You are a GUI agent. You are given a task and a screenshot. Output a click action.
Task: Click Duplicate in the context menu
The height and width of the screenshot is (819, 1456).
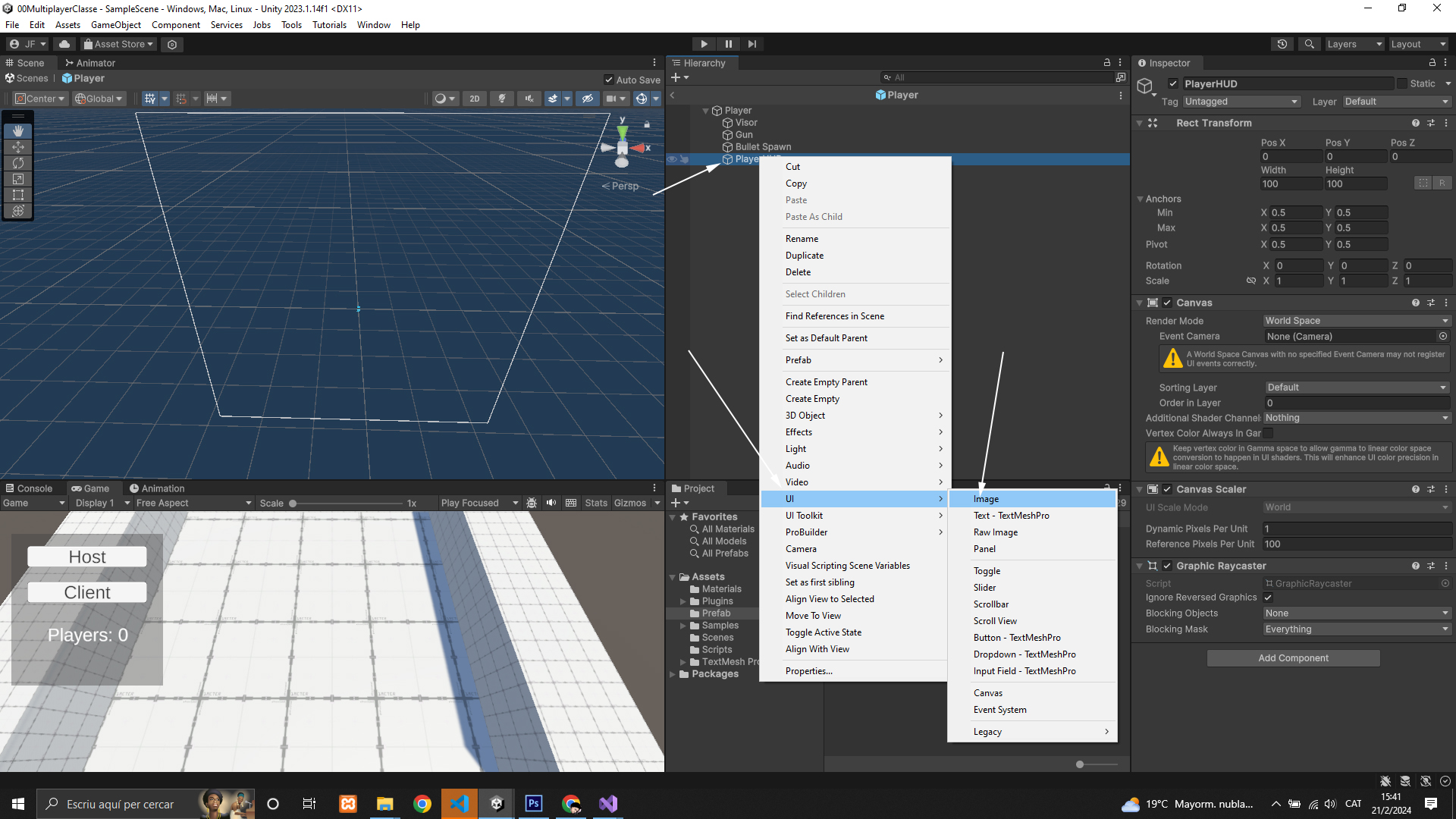805,256
